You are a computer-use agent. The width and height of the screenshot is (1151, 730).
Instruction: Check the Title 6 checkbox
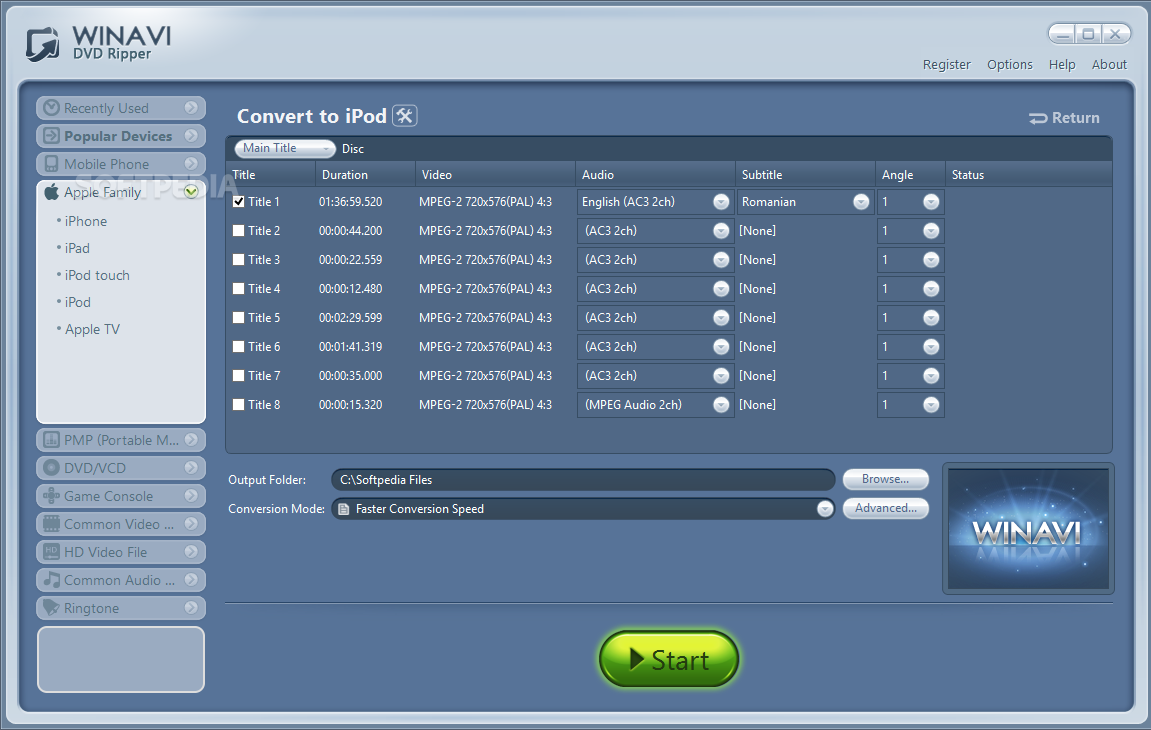[239, 347]
